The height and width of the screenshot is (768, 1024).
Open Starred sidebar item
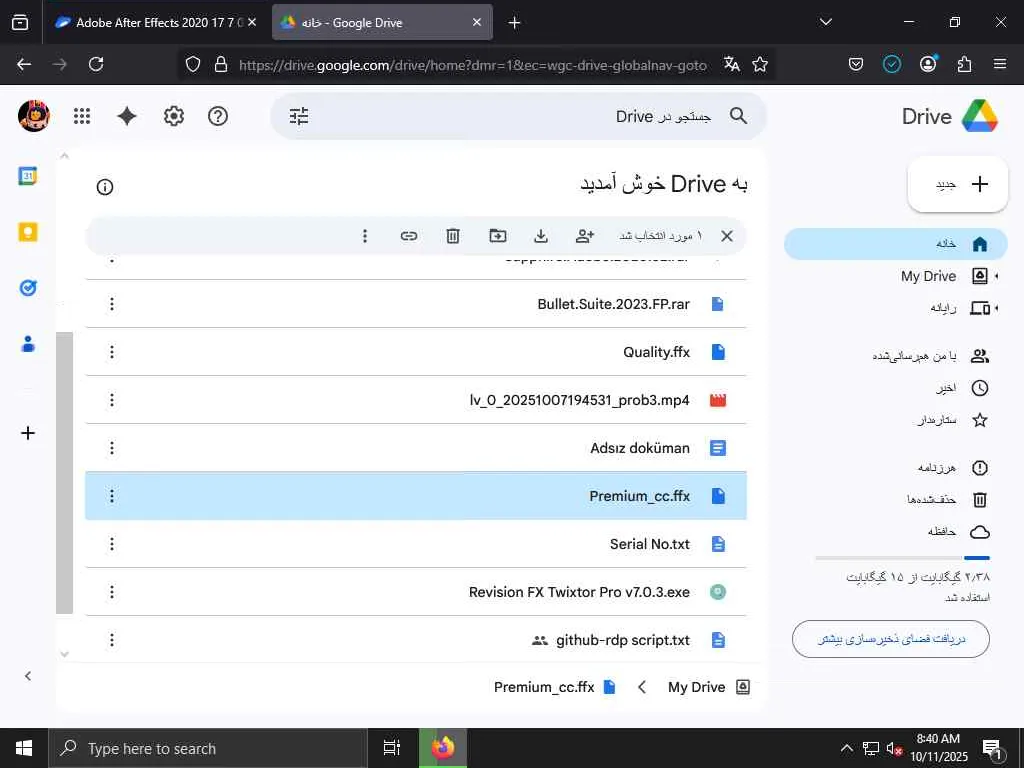tap(952, 420)
